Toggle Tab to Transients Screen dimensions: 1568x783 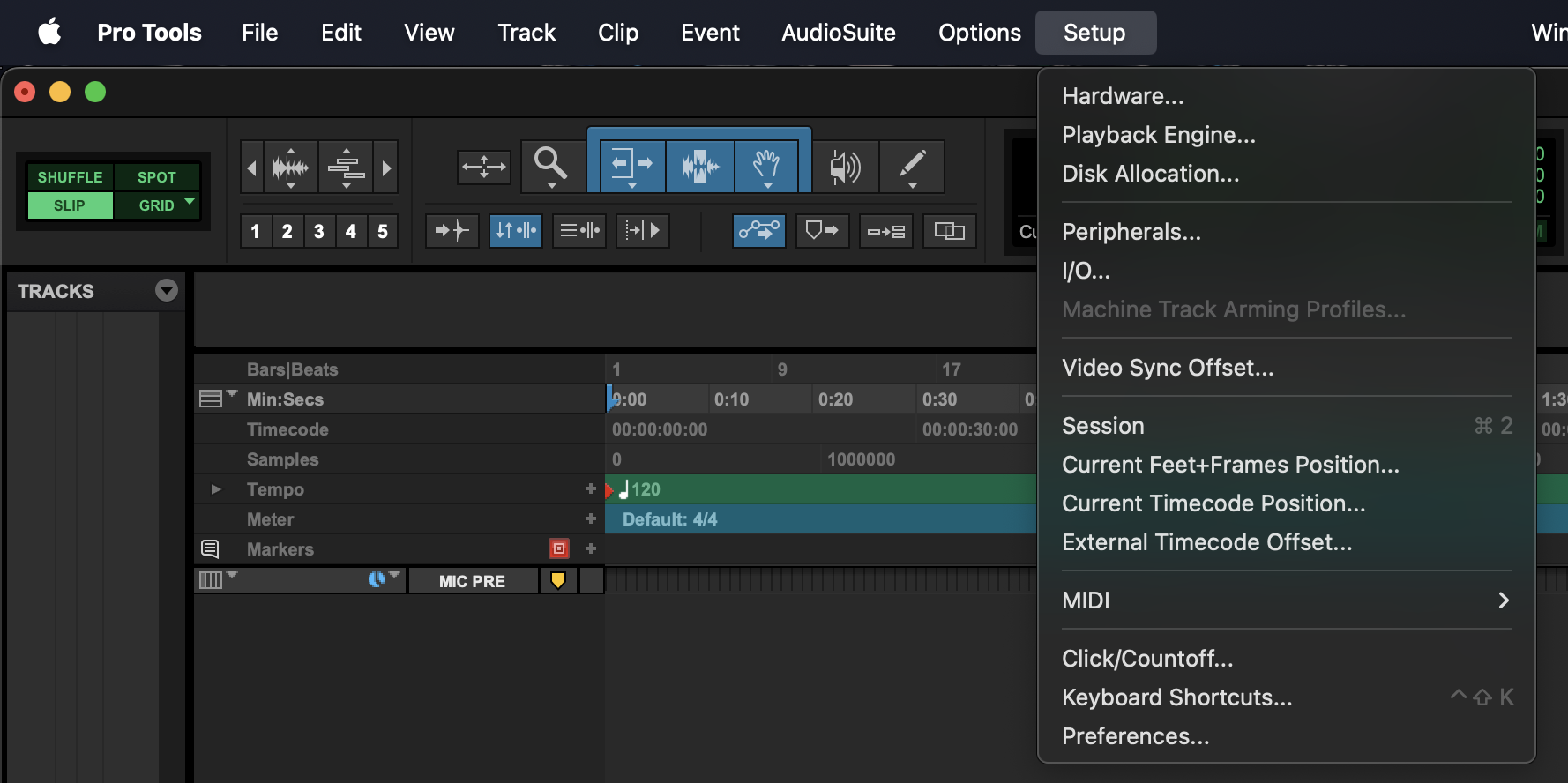tap(452, 231)
